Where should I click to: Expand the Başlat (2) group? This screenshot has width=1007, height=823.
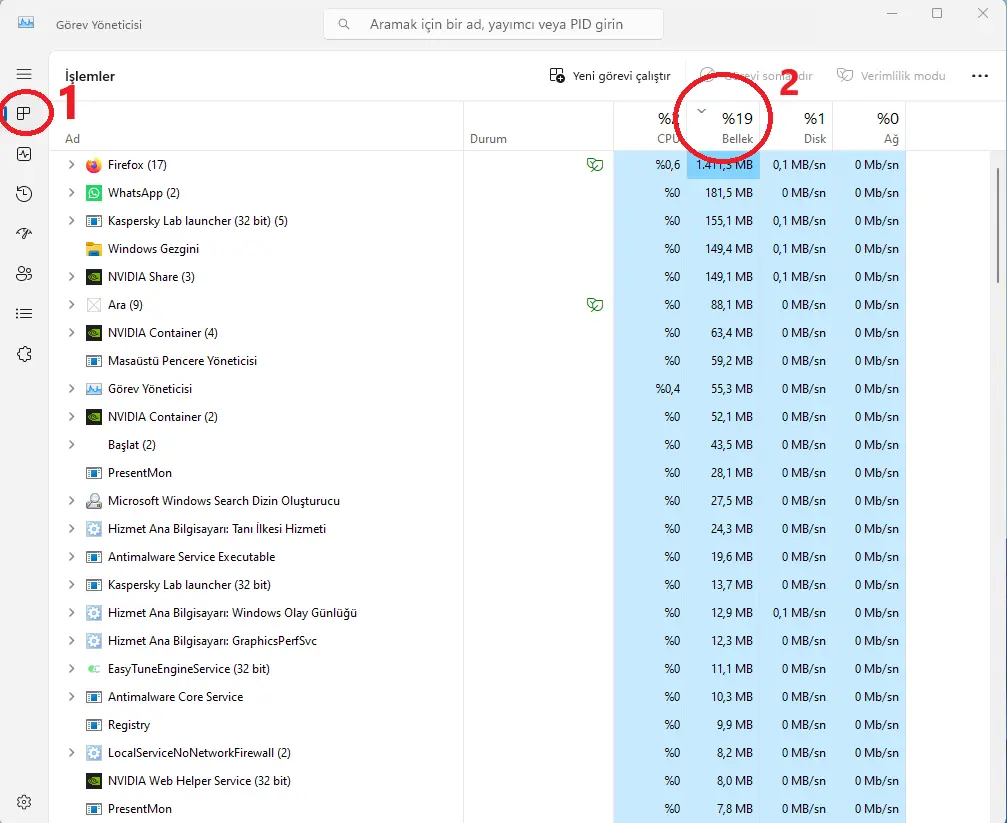pos(71,445)
